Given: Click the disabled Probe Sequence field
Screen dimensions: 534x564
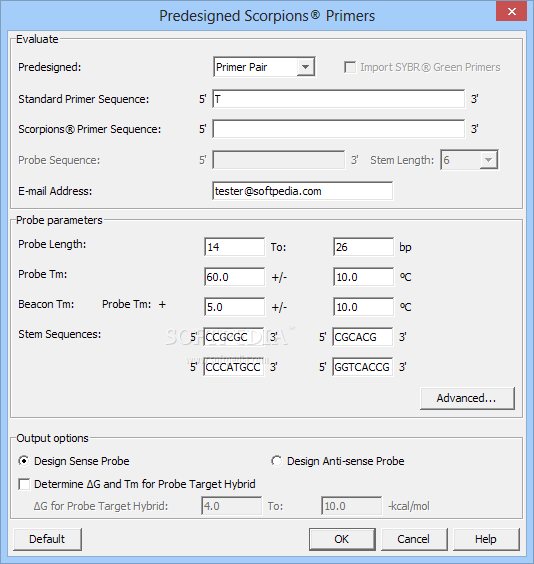Looking at the screenshot, I should click(278, 160).
